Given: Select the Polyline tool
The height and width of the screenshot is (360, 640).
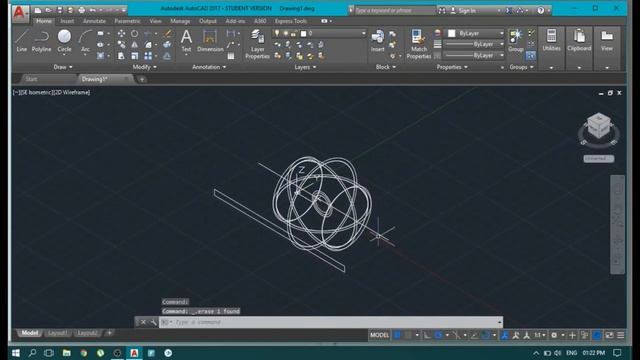Looking at the screenshot, I should (41, 41).
